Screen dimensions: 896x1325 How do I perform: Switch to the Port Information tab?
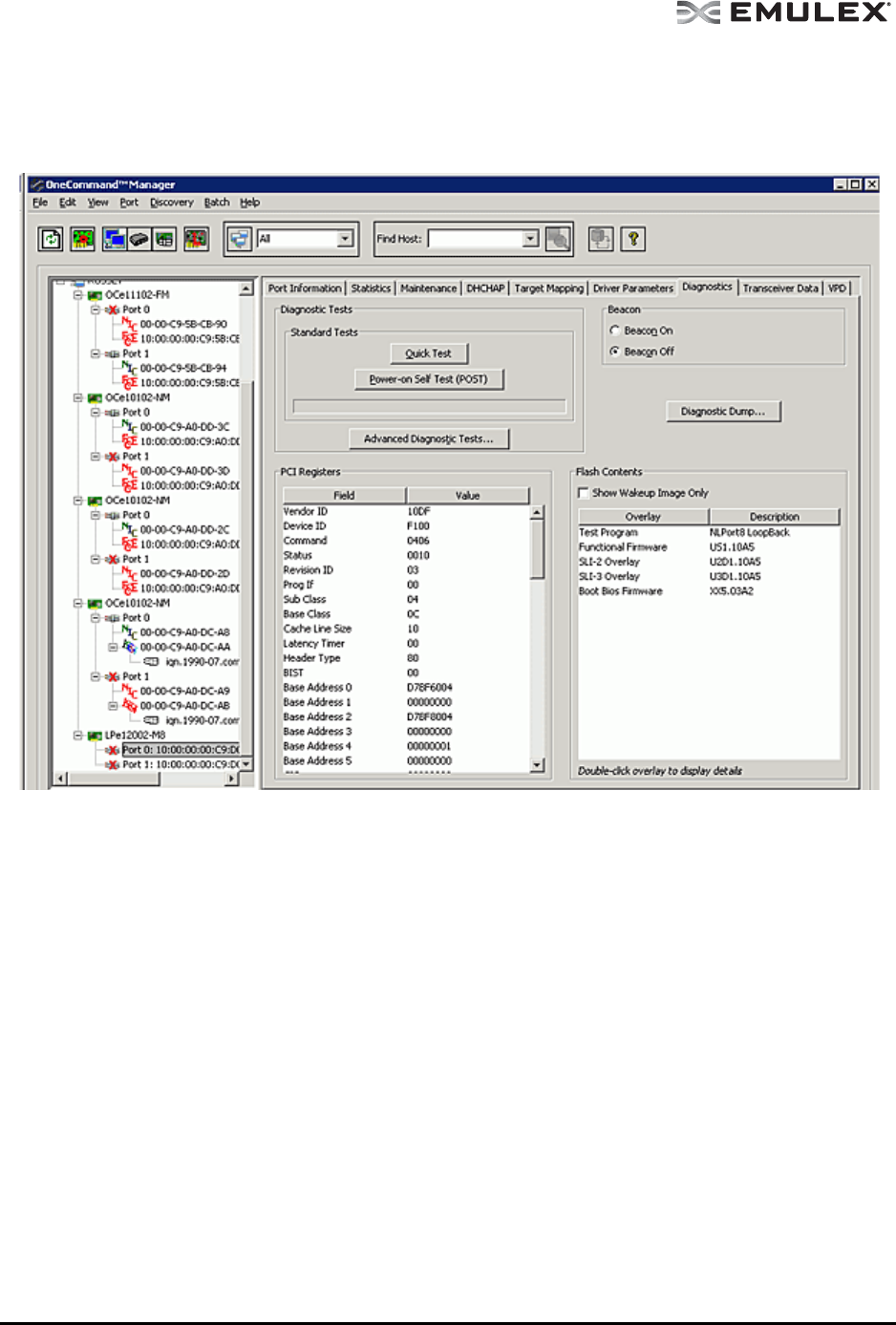point(305,289)
